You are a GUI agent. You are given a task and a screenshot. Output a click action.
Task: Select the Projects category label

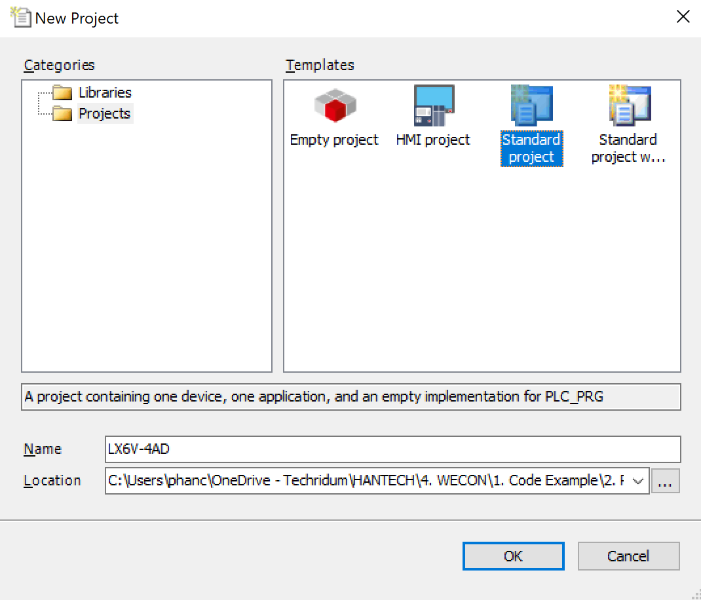[x=105, y=114]
